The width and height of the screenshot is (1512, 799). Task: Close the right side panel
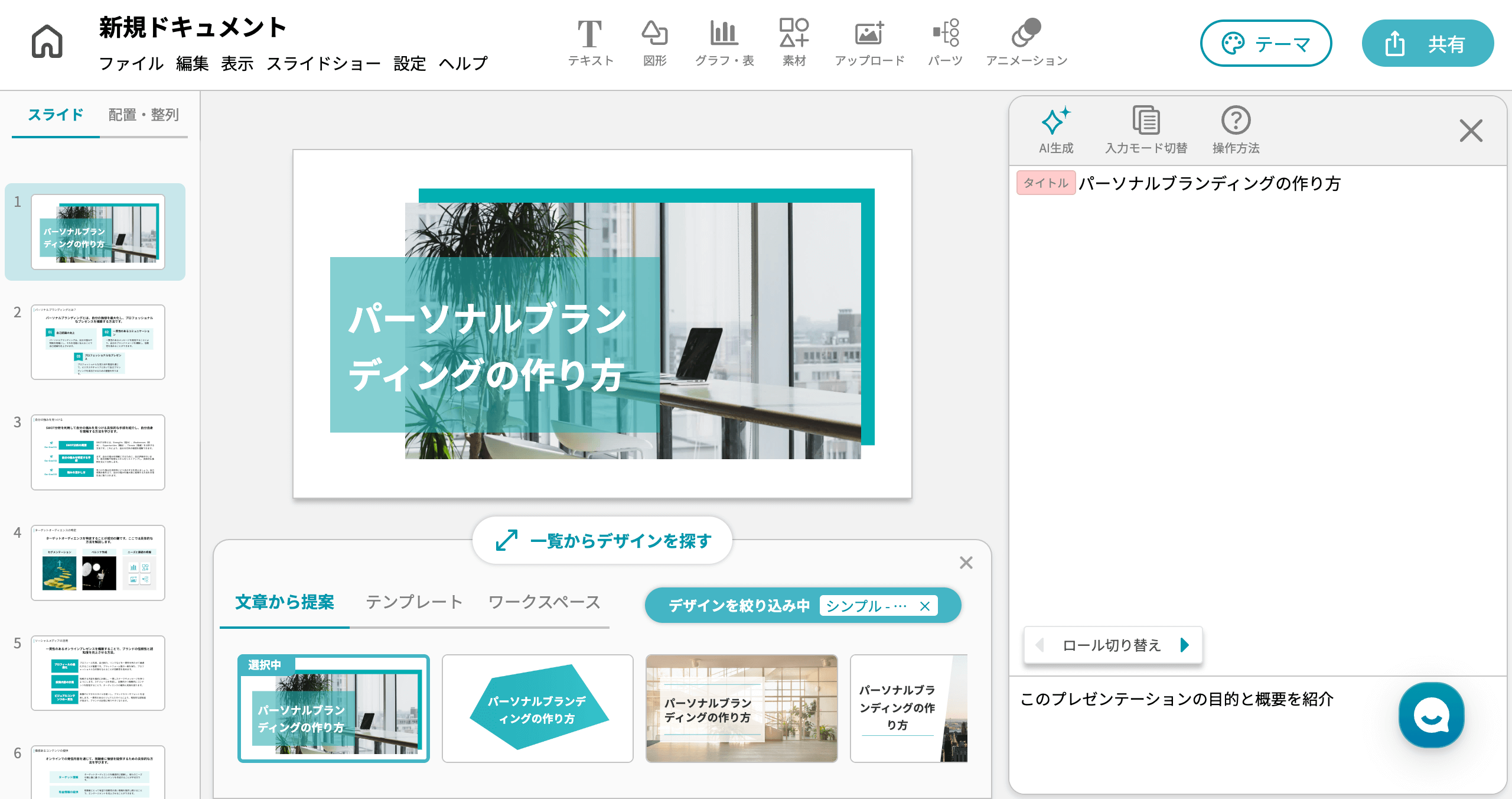(1471, 131)
